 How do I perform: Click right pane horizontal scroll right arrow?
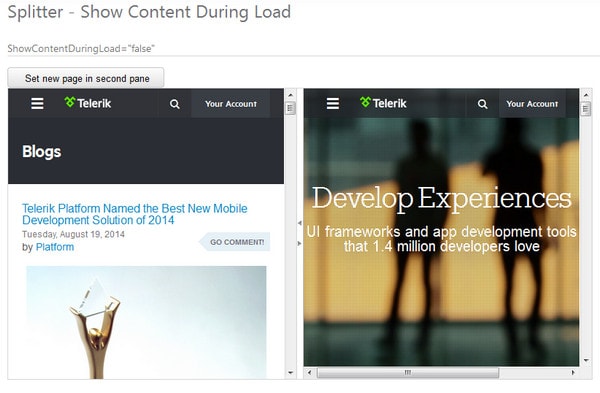click(x=573, y=372)
